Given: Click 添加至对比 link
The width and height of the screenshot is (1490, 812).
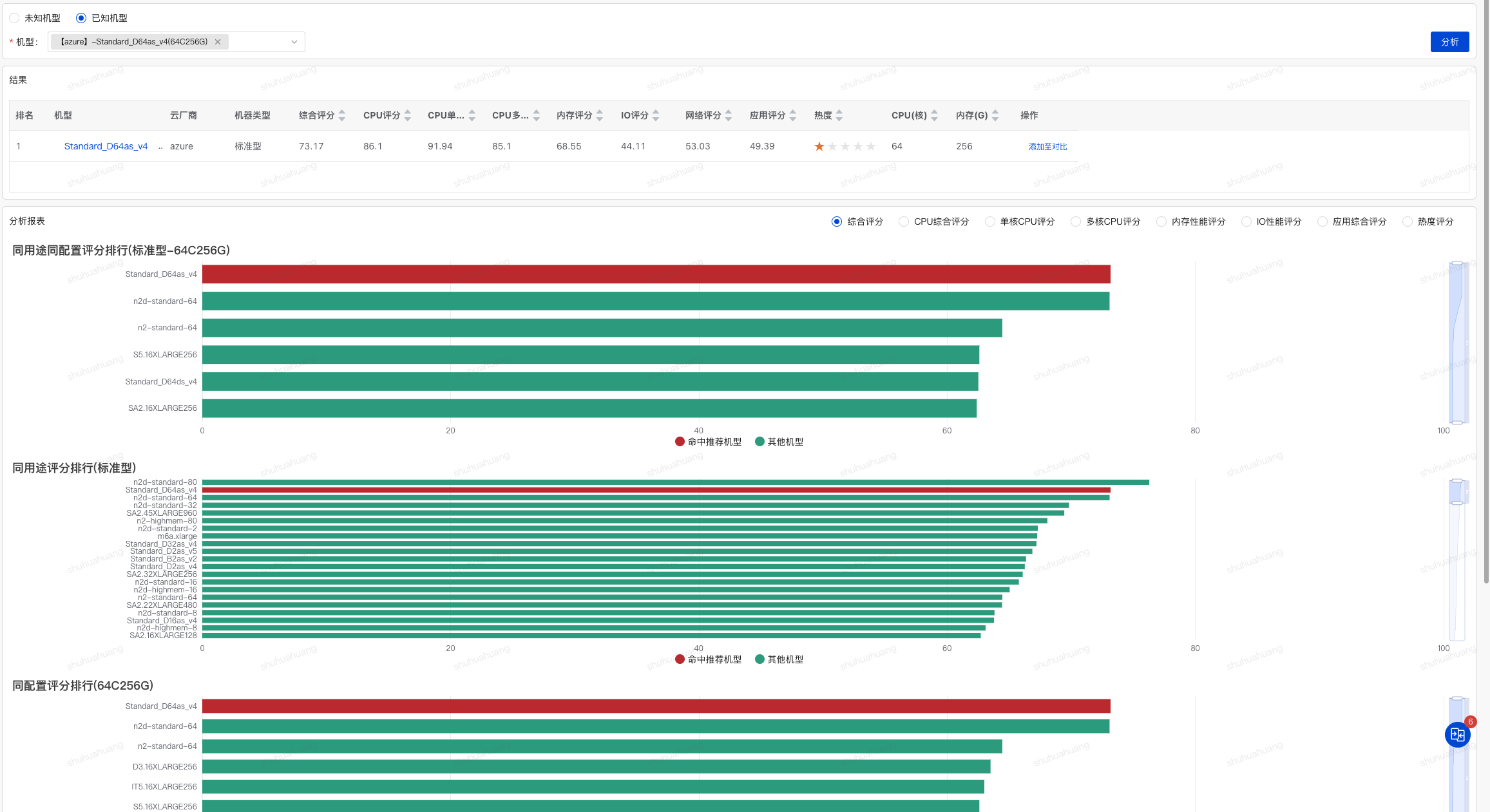Looking at the screenshot, I should (1047, 147).
